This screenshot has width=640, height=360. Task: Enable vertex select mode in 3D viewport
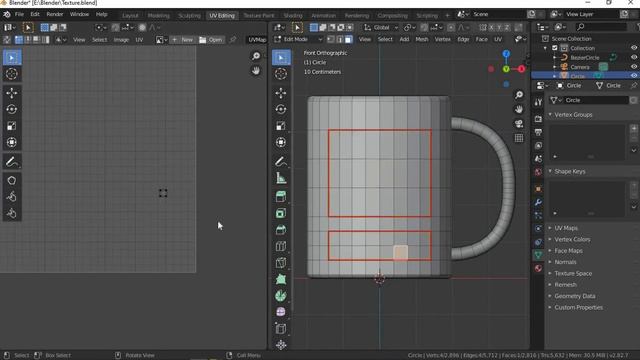point(331,40)
